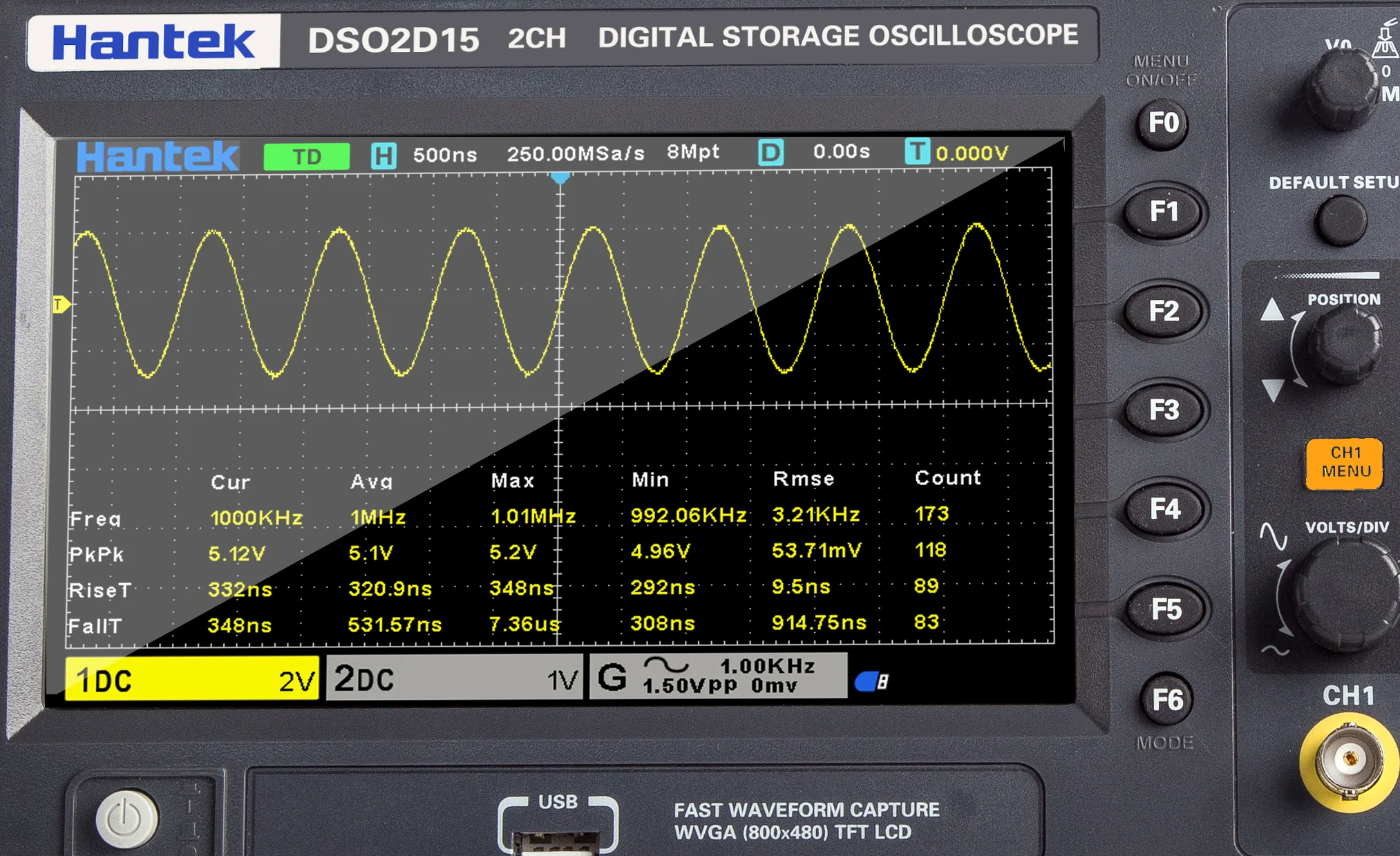Select the yellow 1DC channel 2V tab
This screenshot has width=1400, height=856.
192,680
